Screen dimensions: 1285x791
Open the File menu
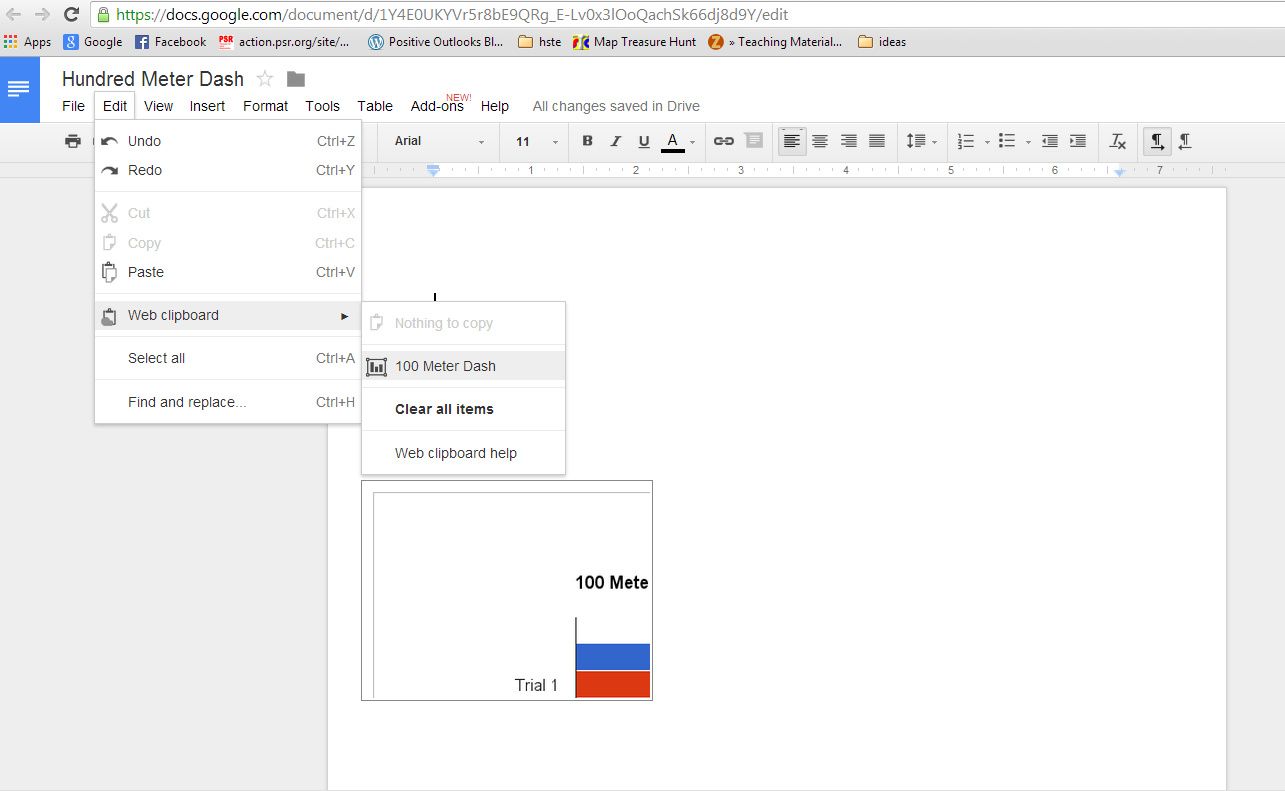73,106
